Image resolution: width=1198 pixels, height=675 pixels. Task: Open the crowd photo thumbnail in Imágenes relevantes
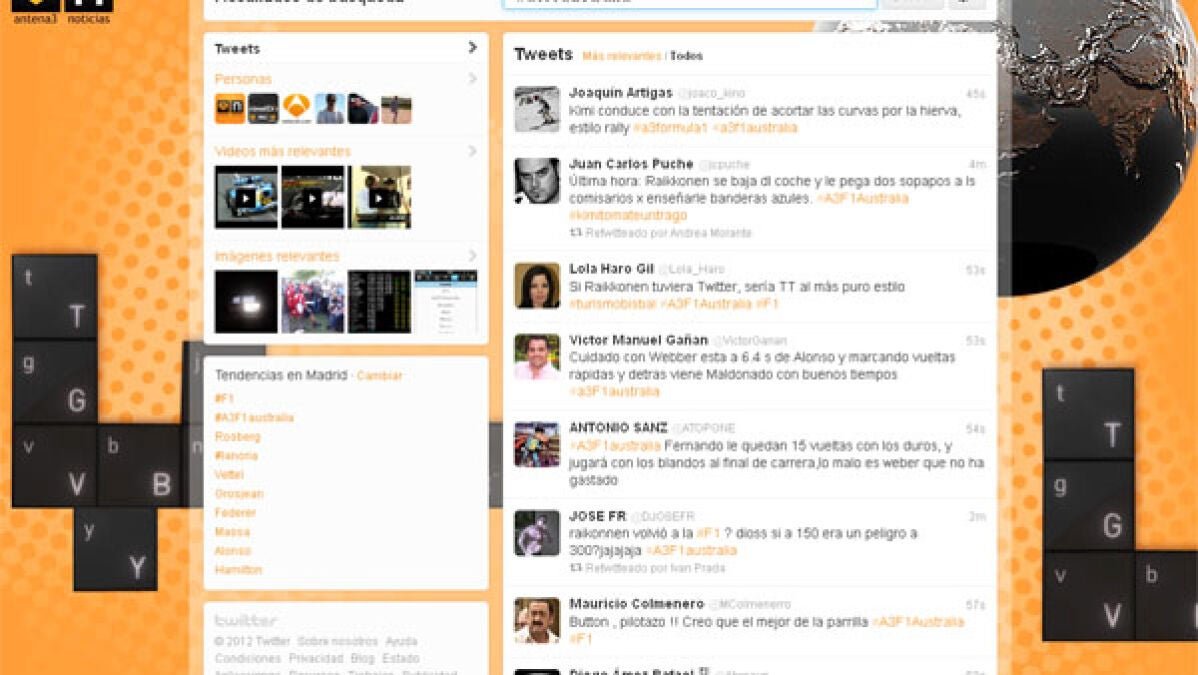(x=312, y=301)
